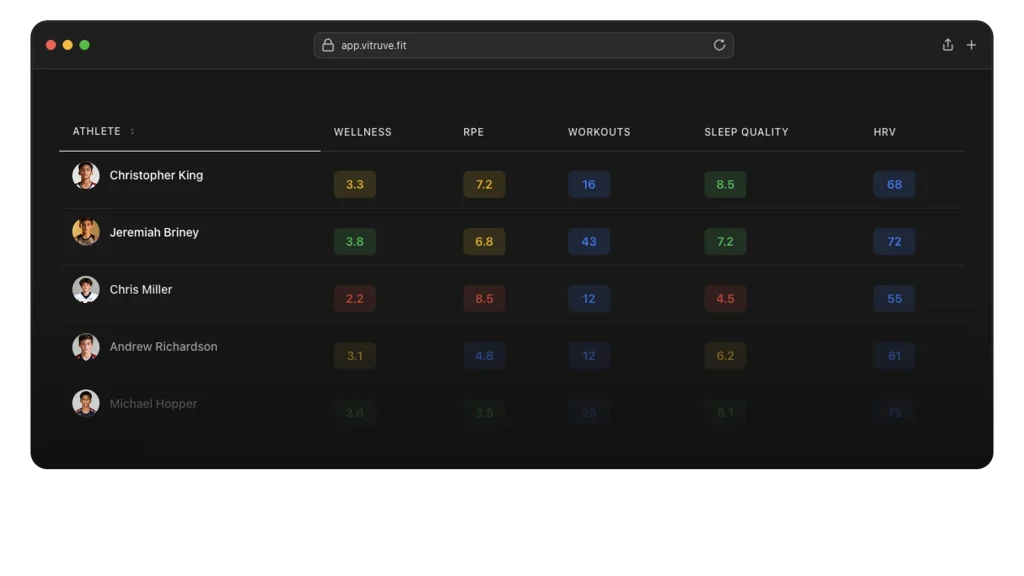1024x576 pixels.
Task: Click Christopher King's avatar
Action: (86, 176)
